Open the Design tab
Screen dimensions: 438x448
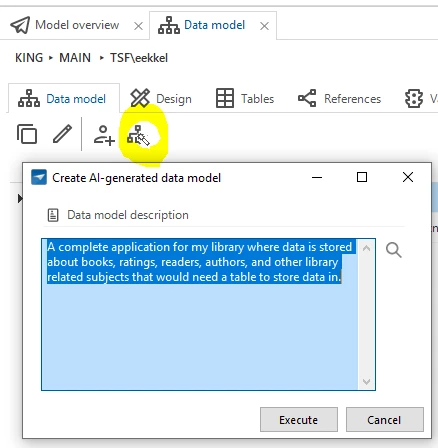point(161,99)
